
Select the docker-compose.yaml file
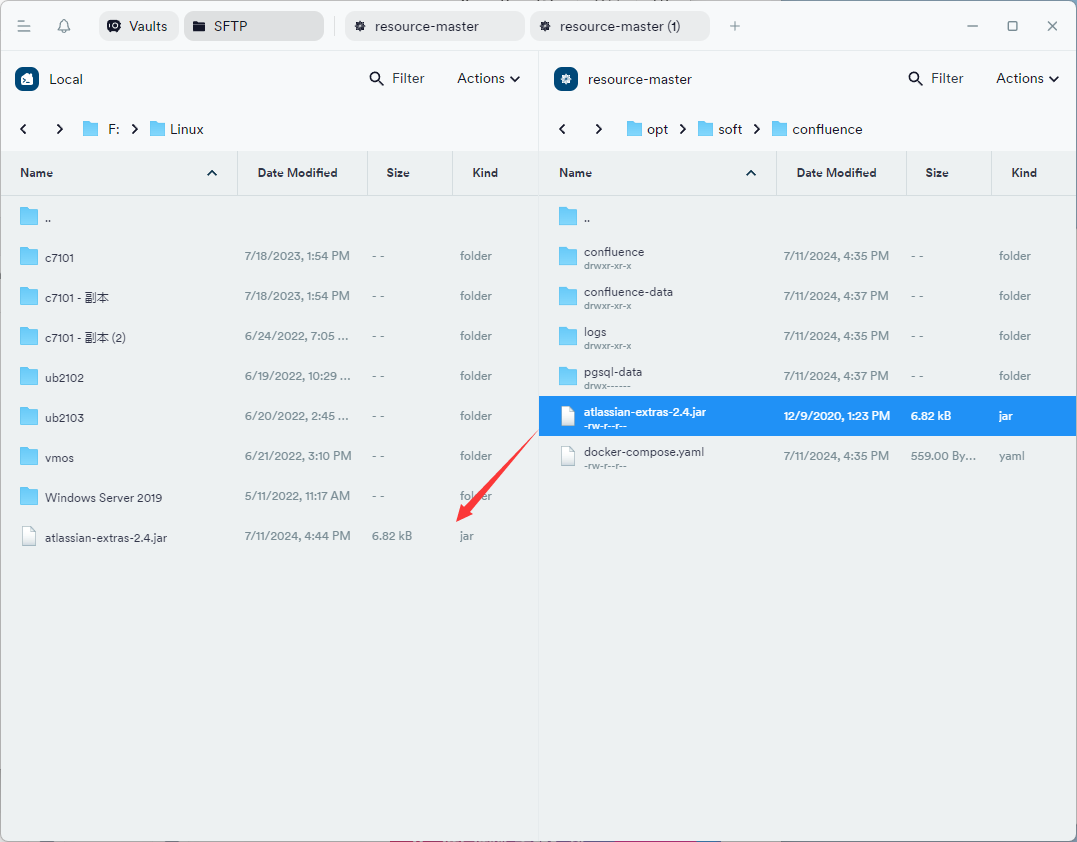point(808,456)
